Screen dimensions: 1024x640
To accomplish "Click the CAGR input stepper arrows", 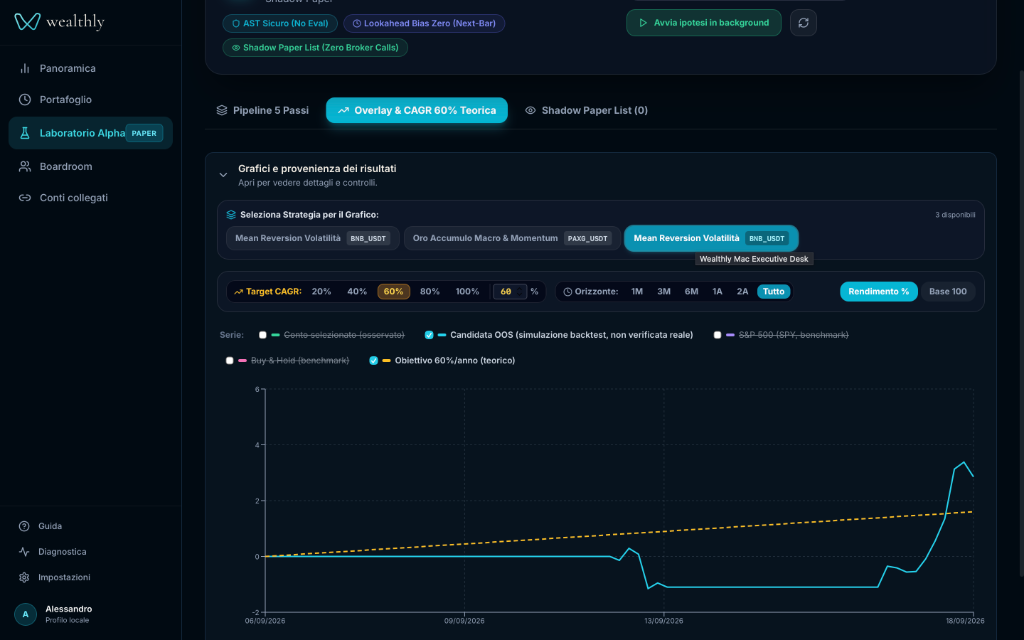I will coord(520,291).
